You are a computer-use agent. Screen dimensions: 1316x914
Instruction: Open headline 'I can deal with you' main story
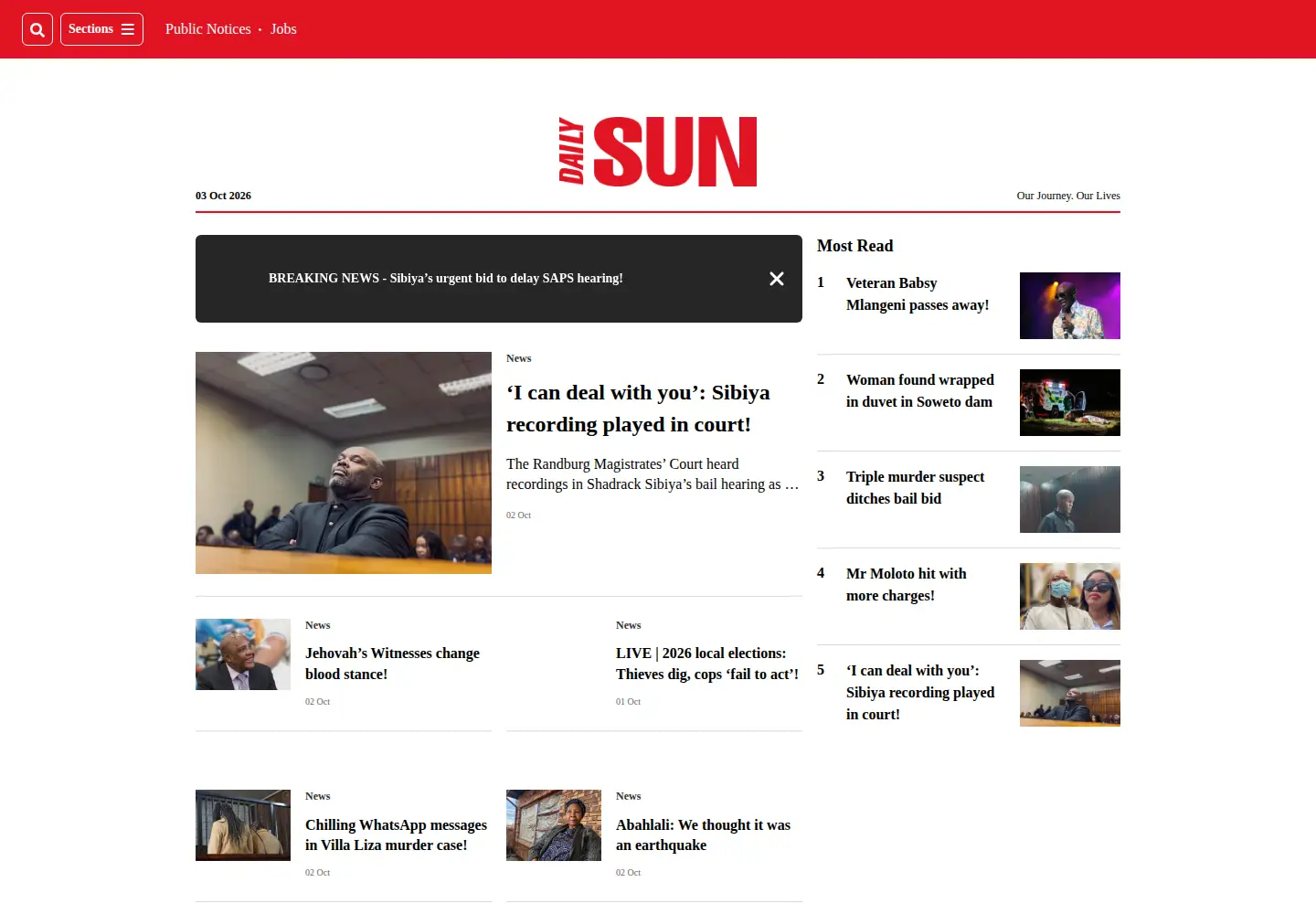(x=638, y=409)
